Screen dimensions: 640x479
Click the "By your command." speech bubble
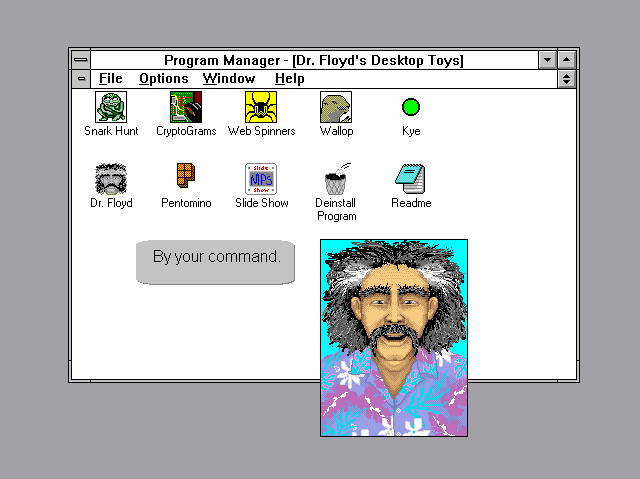tap(216, 262)
